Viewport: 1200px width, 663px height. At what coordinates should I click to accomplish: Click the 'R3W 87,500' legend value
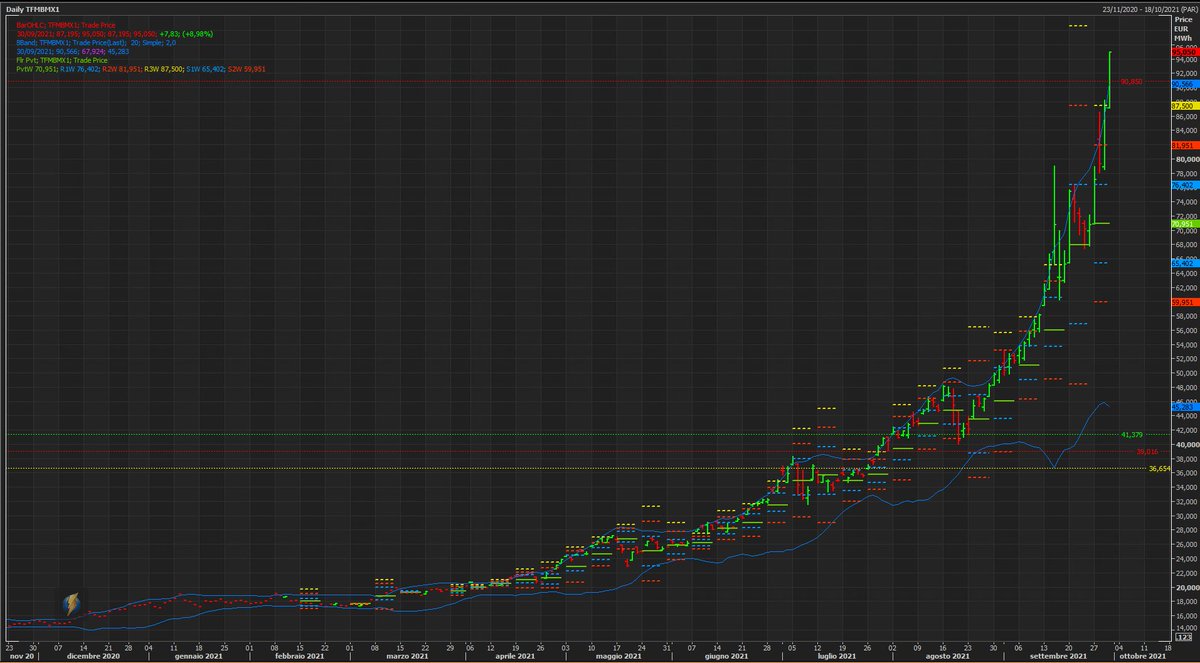[x=164, y=69]
